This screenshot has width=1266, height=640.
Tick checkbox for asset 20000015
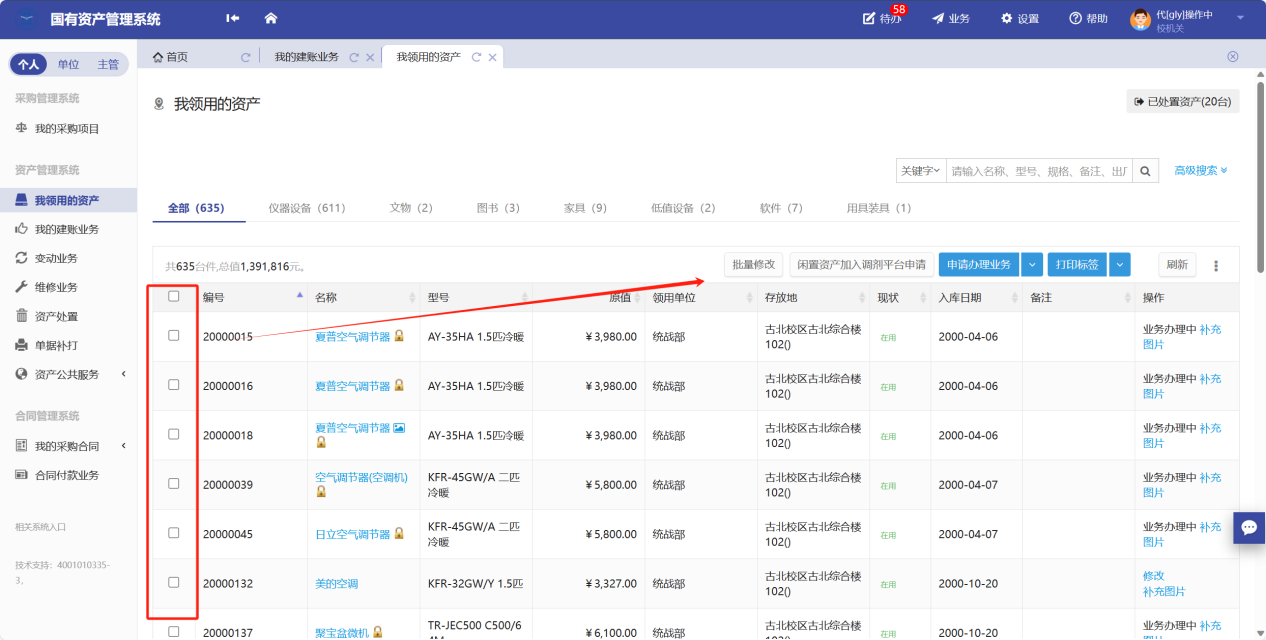click(174, 336)
